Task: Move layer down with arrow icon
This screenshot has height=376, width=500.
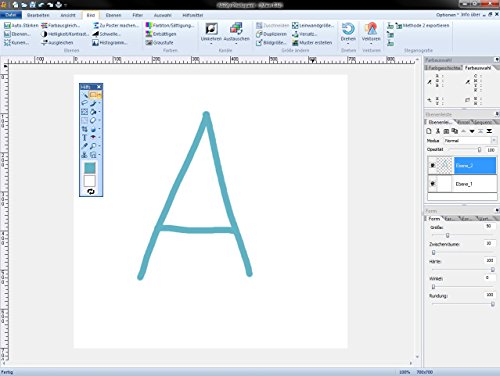Action: click(x=472, y=131)
